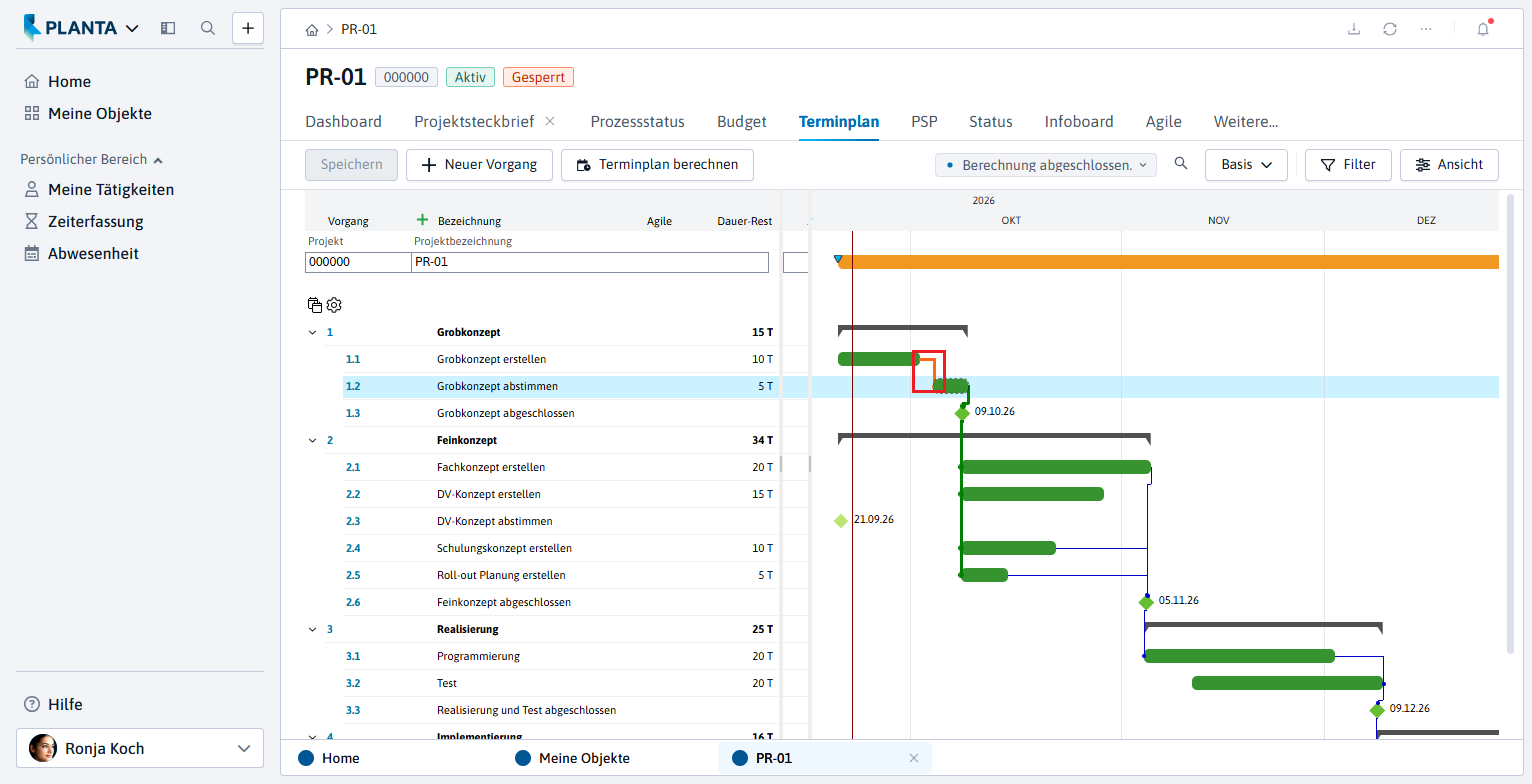Screen dimensions: 1532x784
Task: Click the Neuer Vorgang button
Action: [479, 165]
